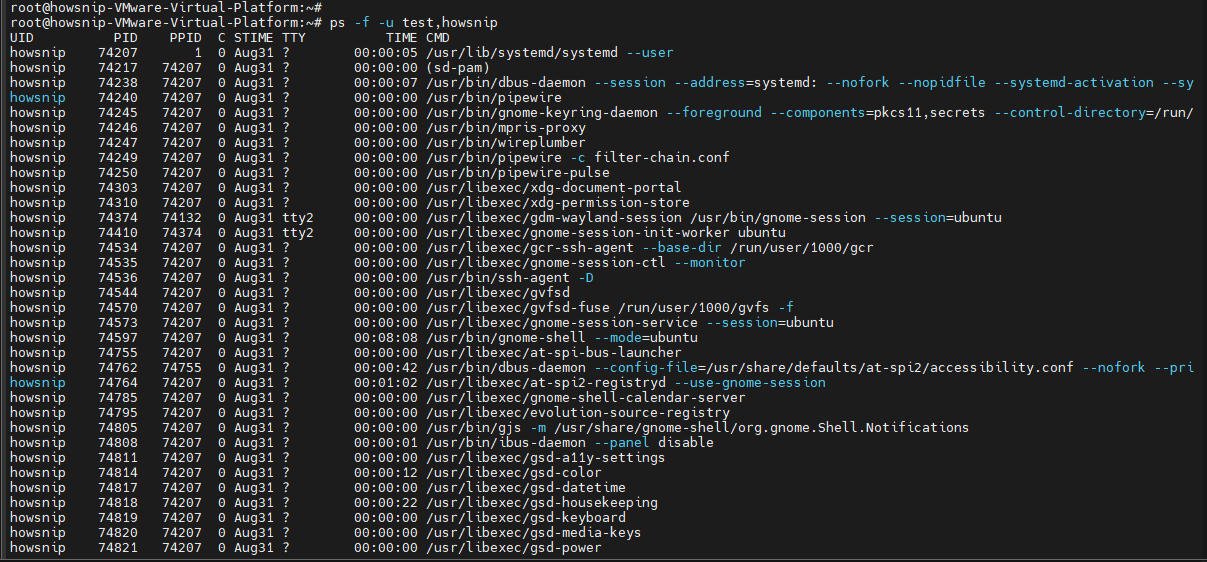Click the PID column header

(x=126, y=38)
